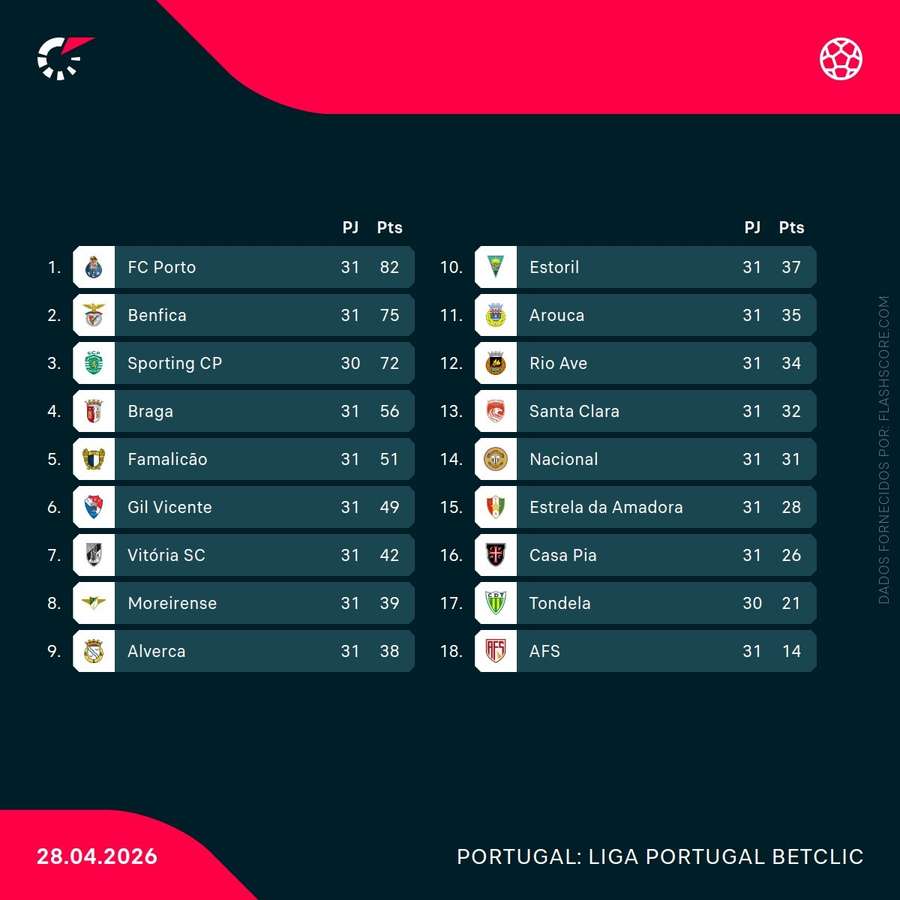
Task: Click the right table PJ column header
Action: [x=752, y=227]
